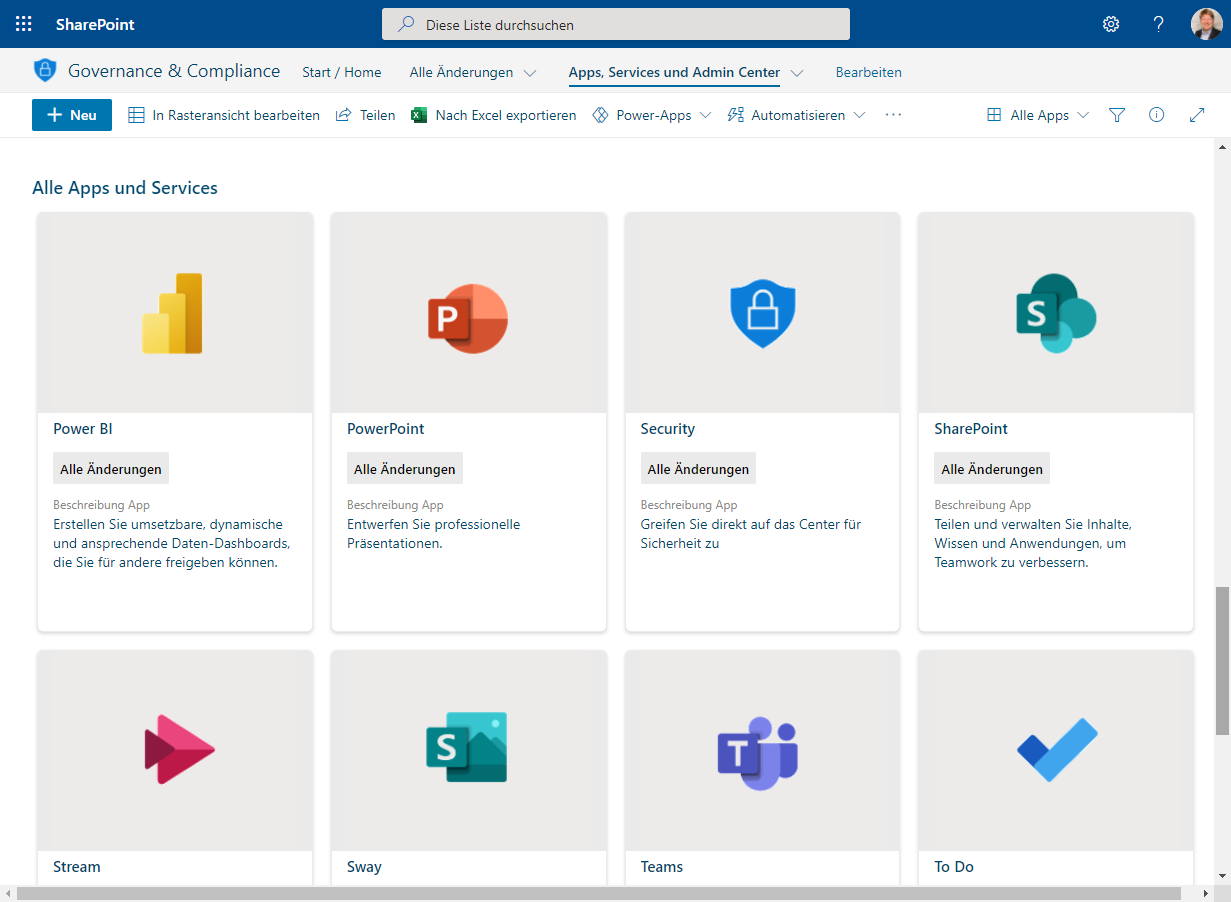
Task: Click the Sway app icon
Action: 467,747
